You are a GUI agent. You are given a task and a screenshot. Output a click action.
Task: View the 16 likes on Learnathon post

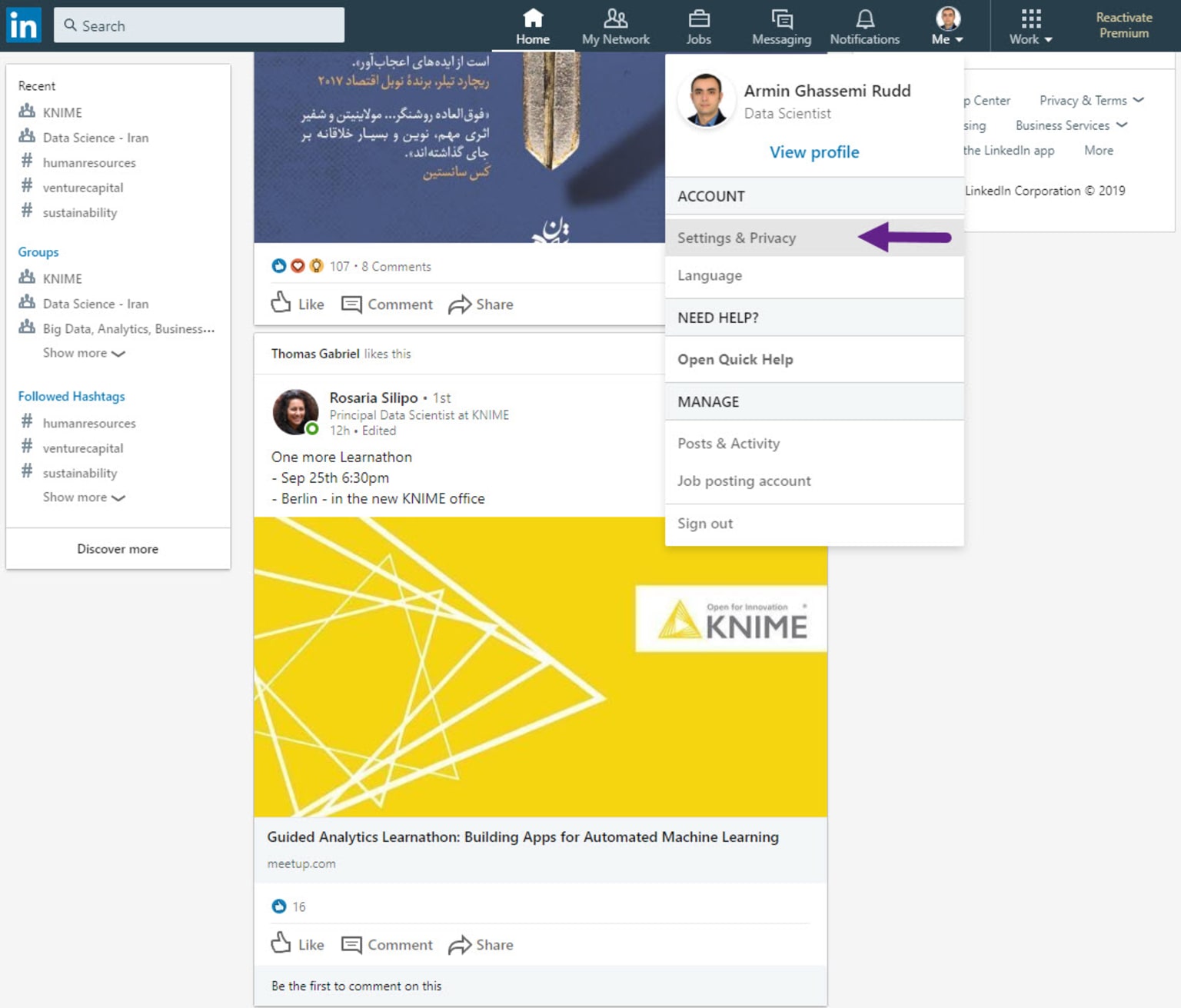coord(289,907)
